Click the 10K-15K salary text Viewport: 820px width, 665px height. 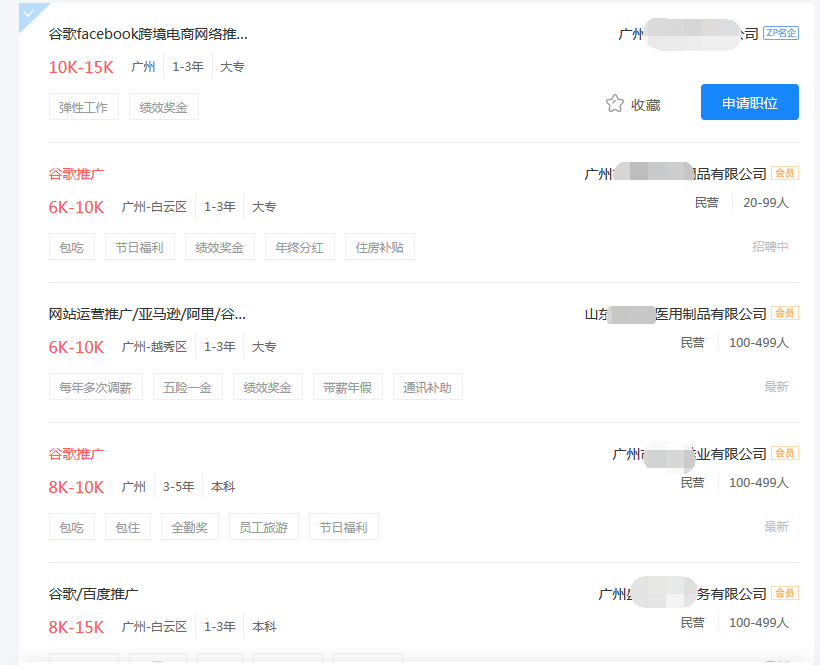tap(81, 67)
